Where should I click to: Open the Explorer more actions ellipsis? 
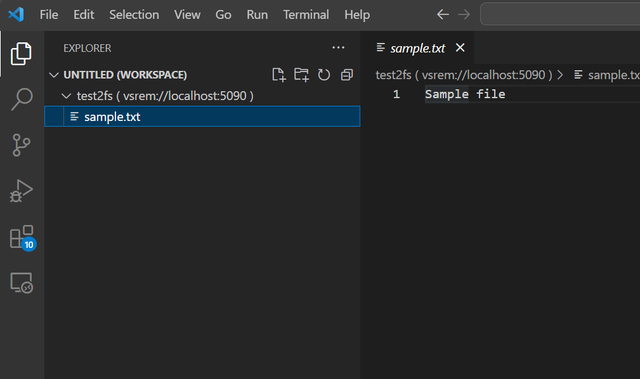[338, 48]
